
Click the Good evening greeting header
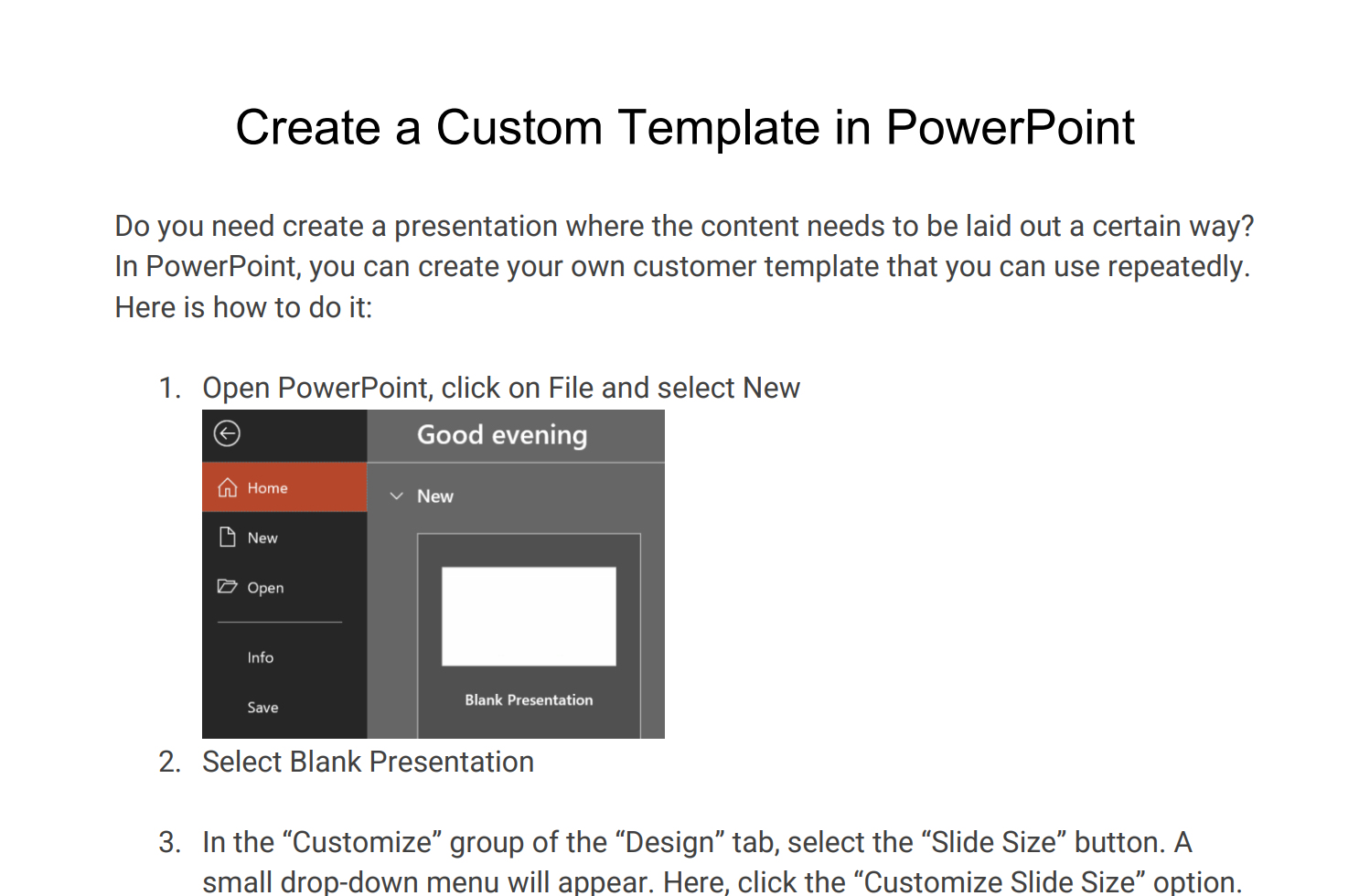coord(502,435)
